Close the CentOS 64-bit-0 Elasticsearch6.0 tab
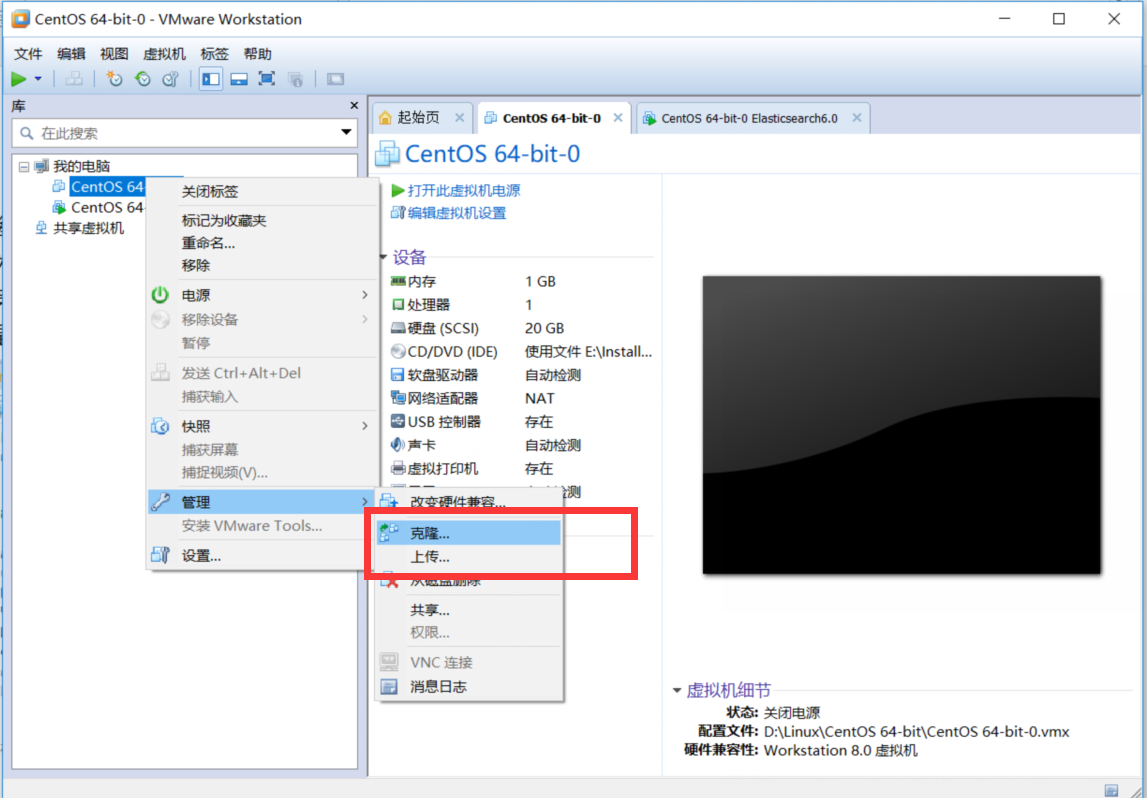 point(857,118)
